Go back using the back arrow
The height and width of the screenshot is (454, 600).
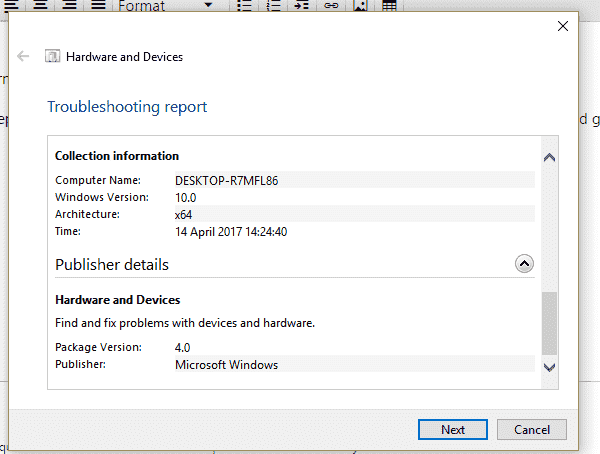23,56
